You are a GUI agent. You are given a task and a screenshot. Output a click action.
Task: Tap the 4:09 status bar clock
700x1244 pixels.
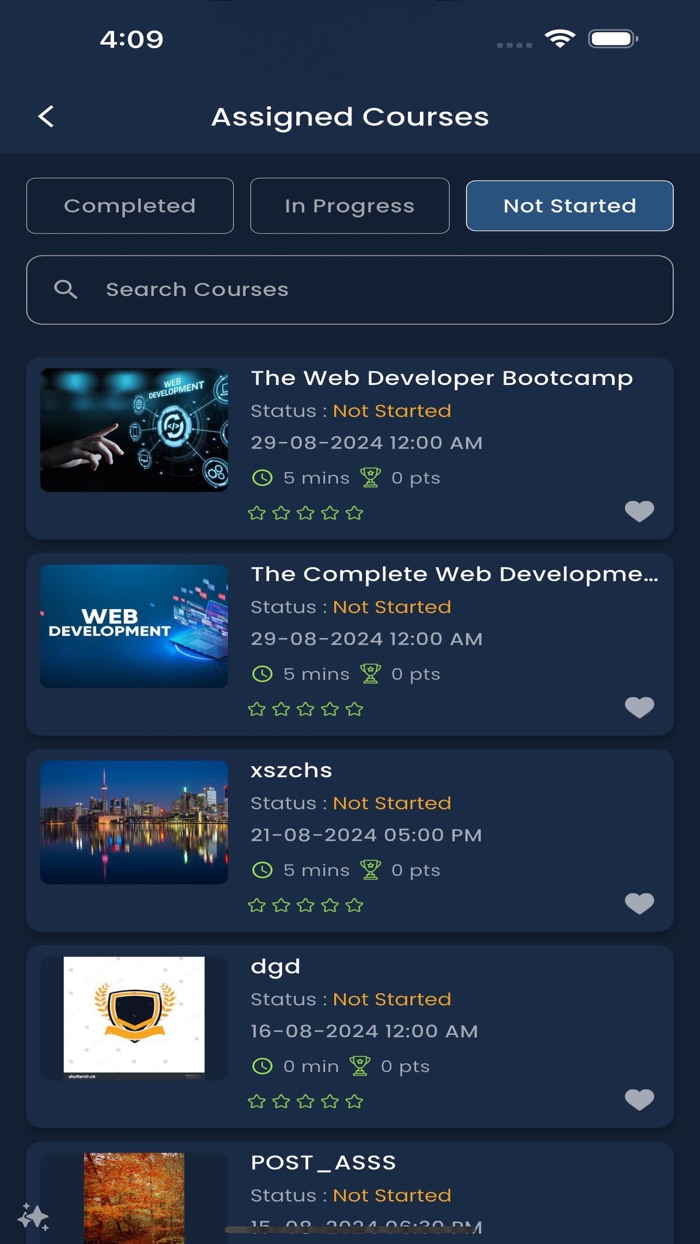131,39
